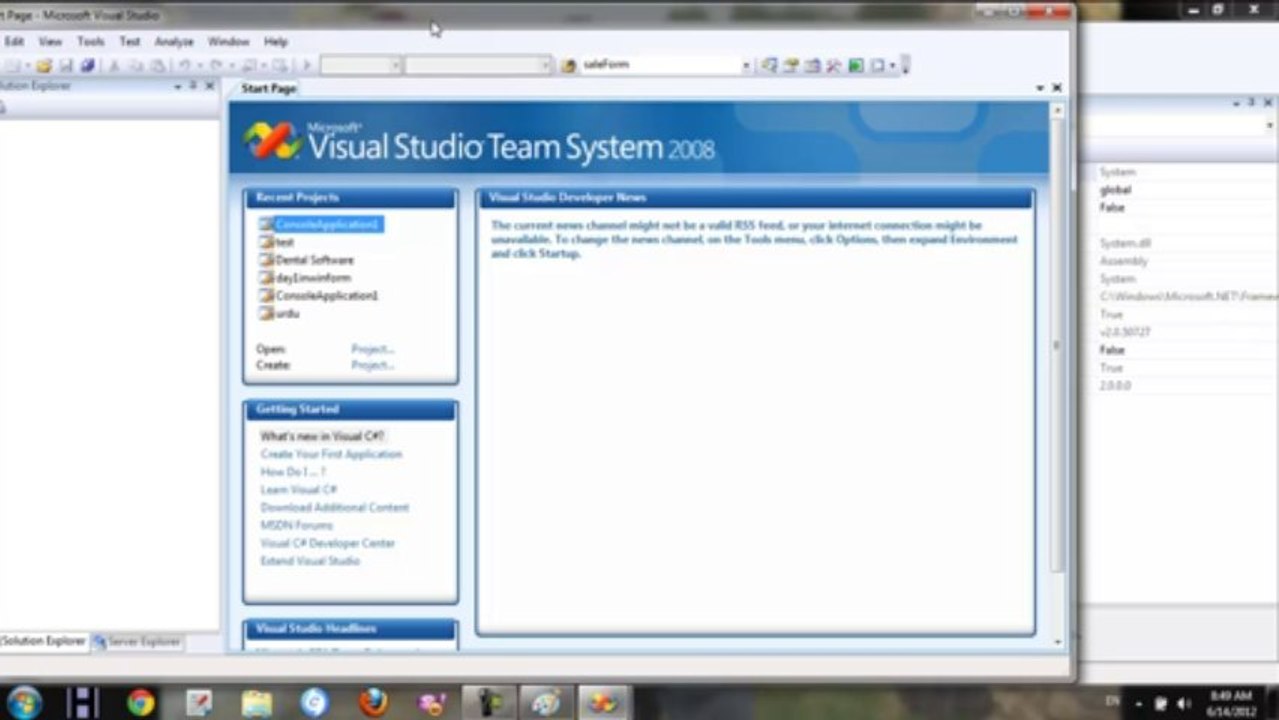
Task: Open the Solution Configurations dropdown
Action: pyautogui.click(x=396, y=66)
